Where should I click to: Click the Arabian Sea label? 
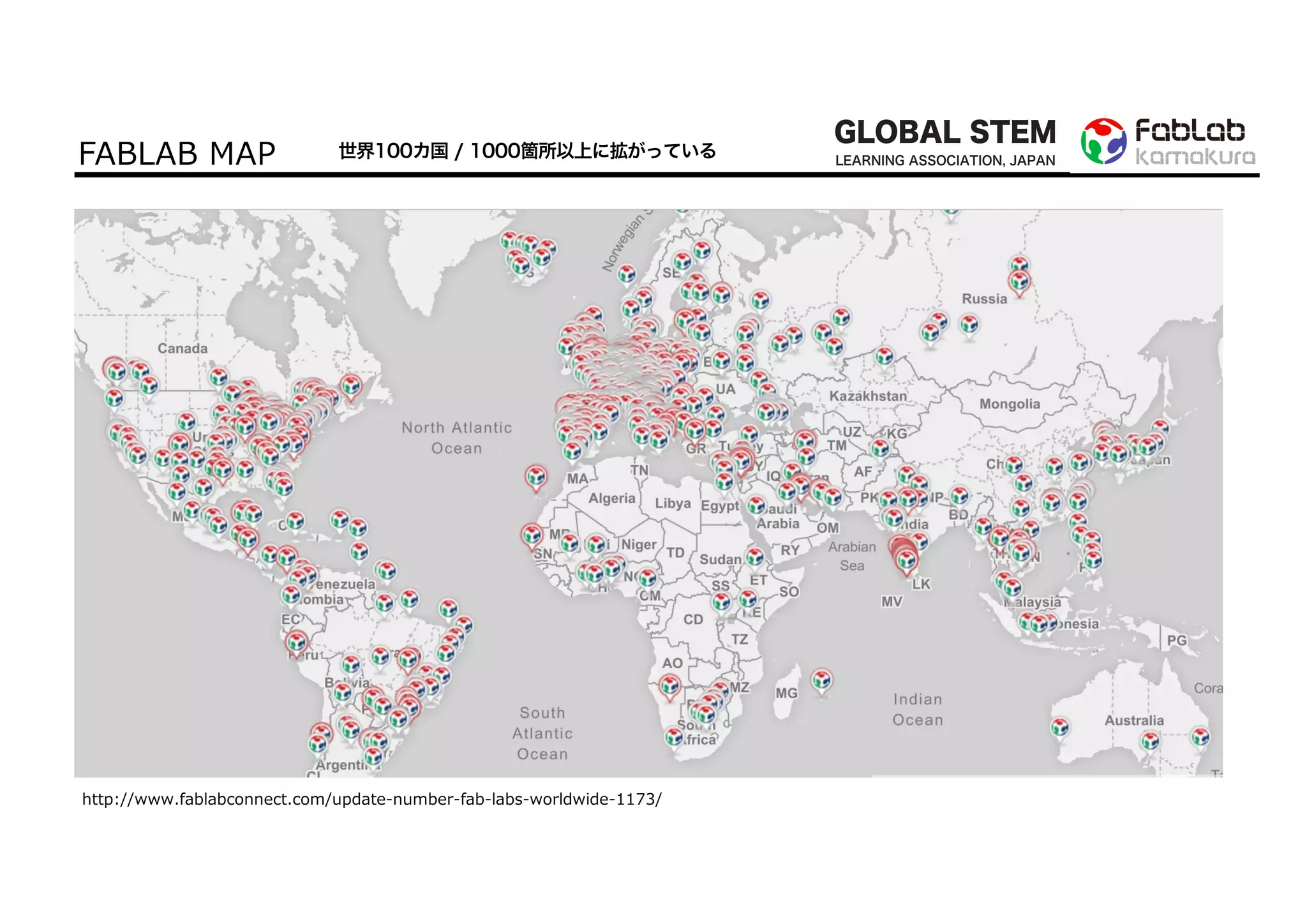(852, 556)
